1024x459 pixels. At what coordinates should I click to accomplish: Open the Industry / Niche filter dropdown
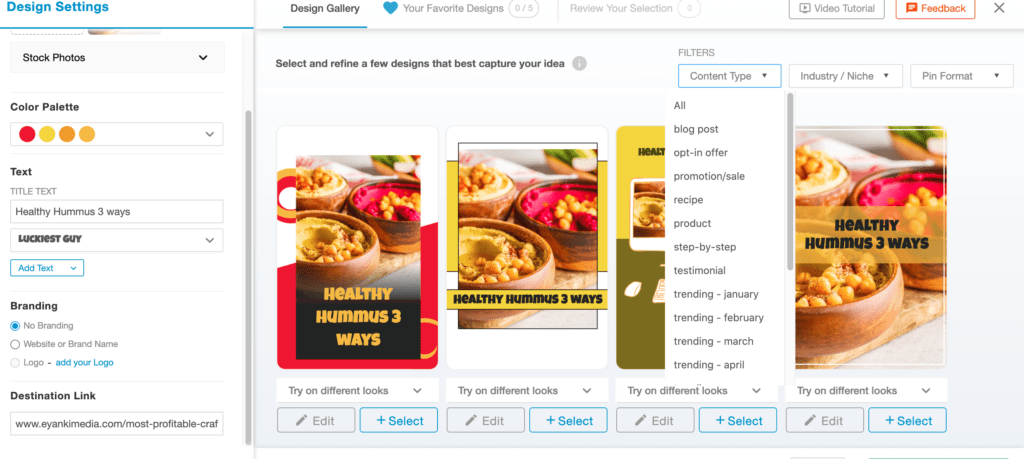click(x=846, y=76)
